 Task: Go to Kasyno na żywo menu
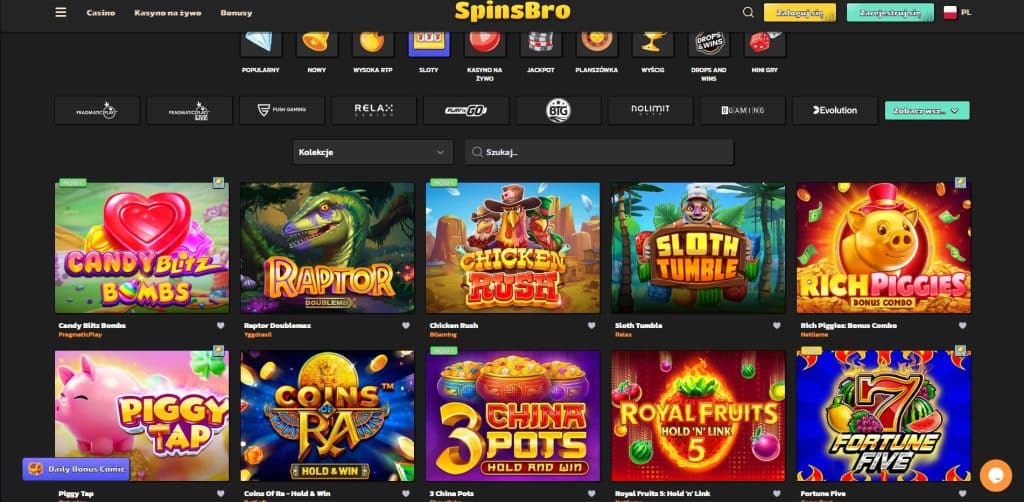click(x=168, y=12)
